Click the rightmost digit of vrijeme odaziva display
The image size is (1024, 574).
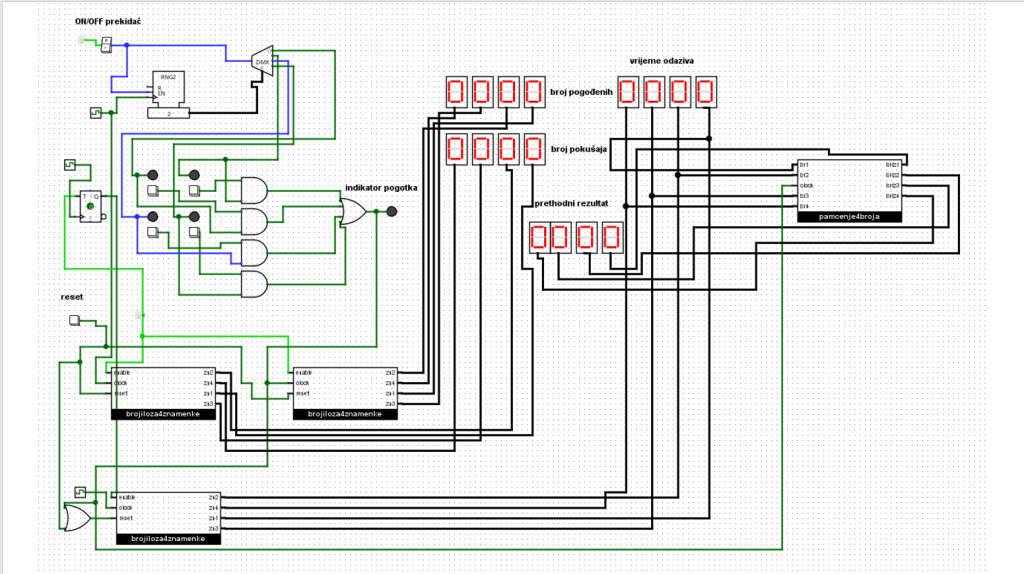[x=705, y=93]
